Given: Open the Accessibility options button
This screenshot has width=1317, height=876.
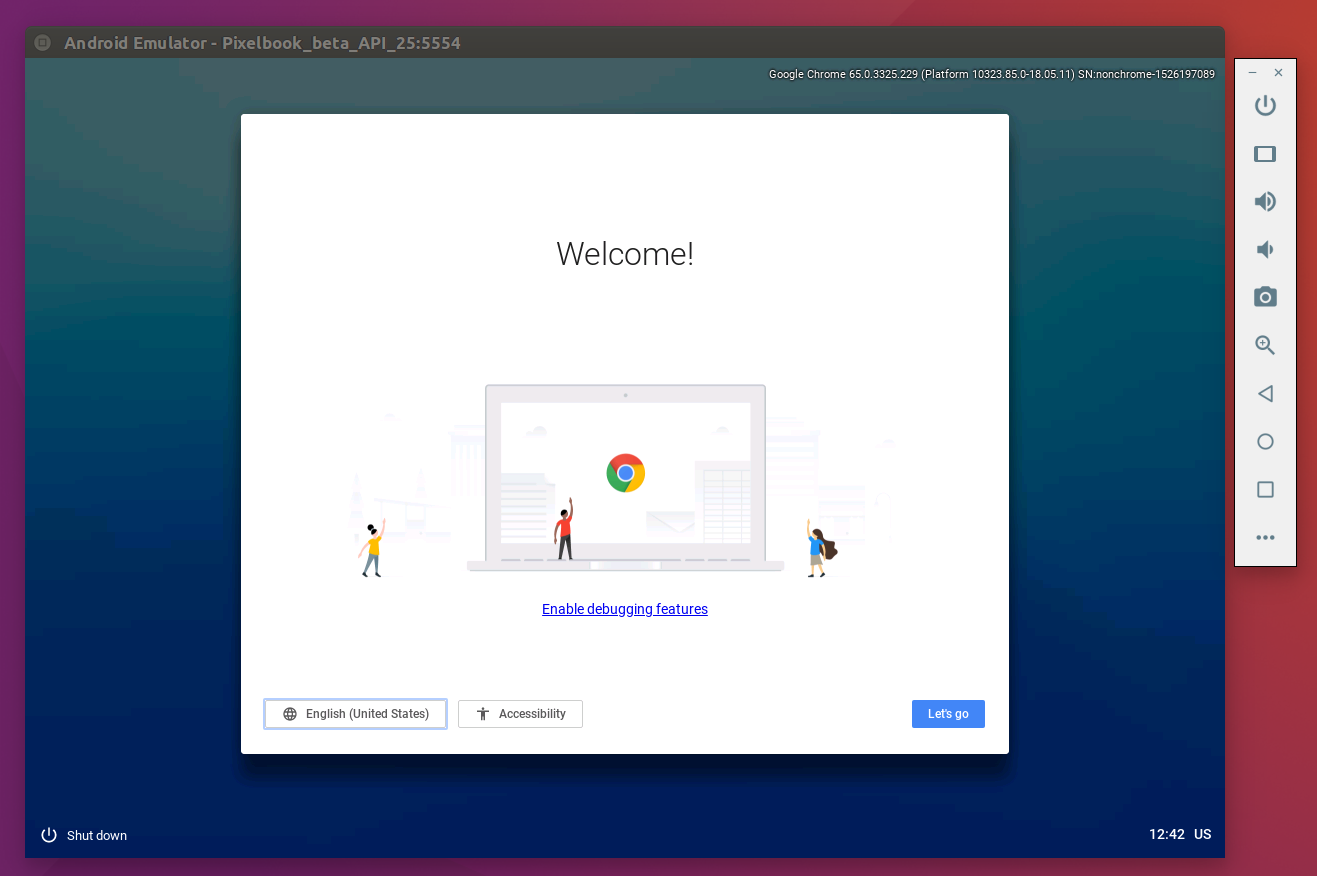Looking at the screenshot, I should tap(520, 714).
